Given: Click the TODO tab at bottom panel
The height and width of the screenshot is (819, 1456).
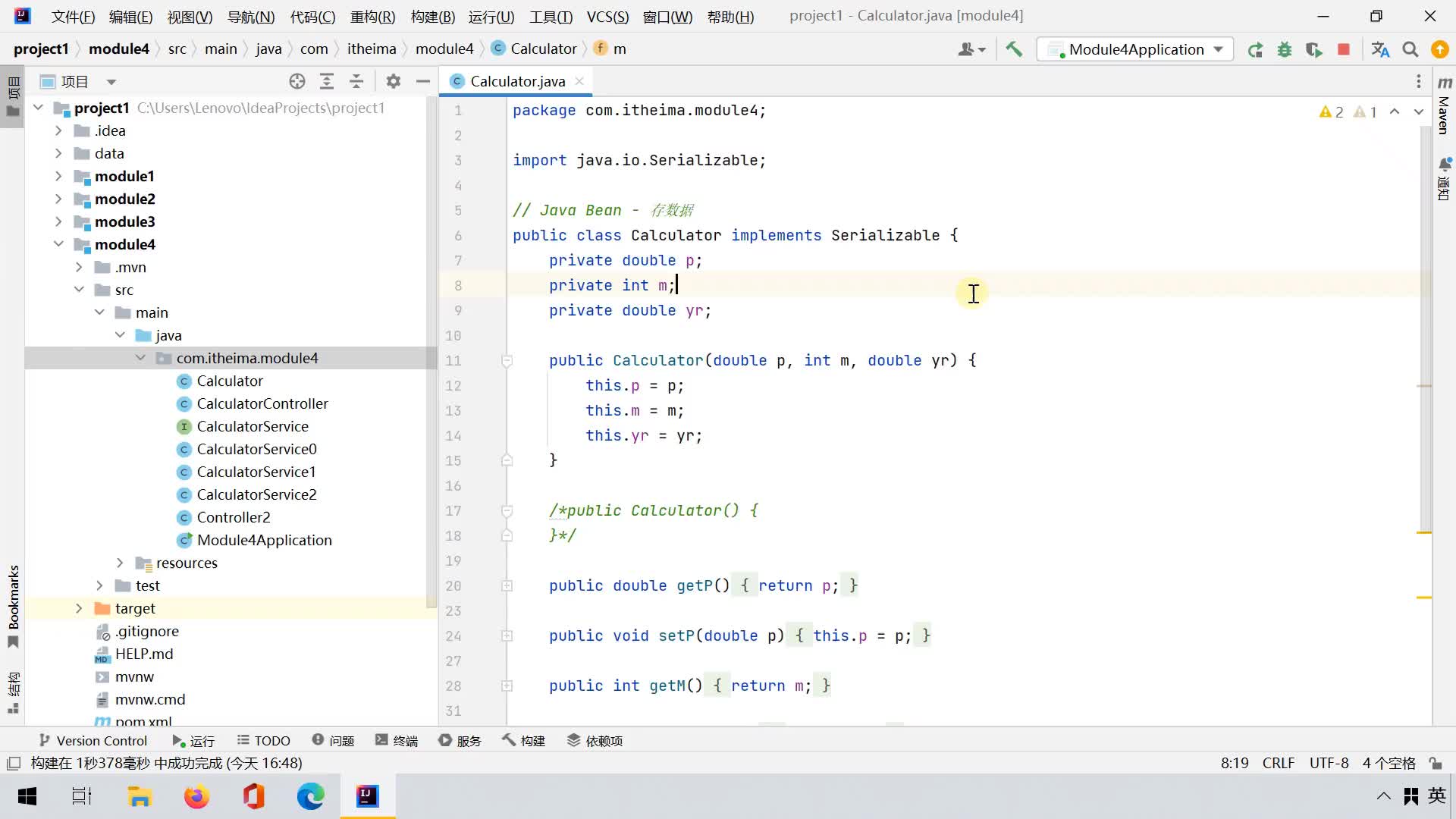Looking at the screenshot, I should click(x=263, y=740).
